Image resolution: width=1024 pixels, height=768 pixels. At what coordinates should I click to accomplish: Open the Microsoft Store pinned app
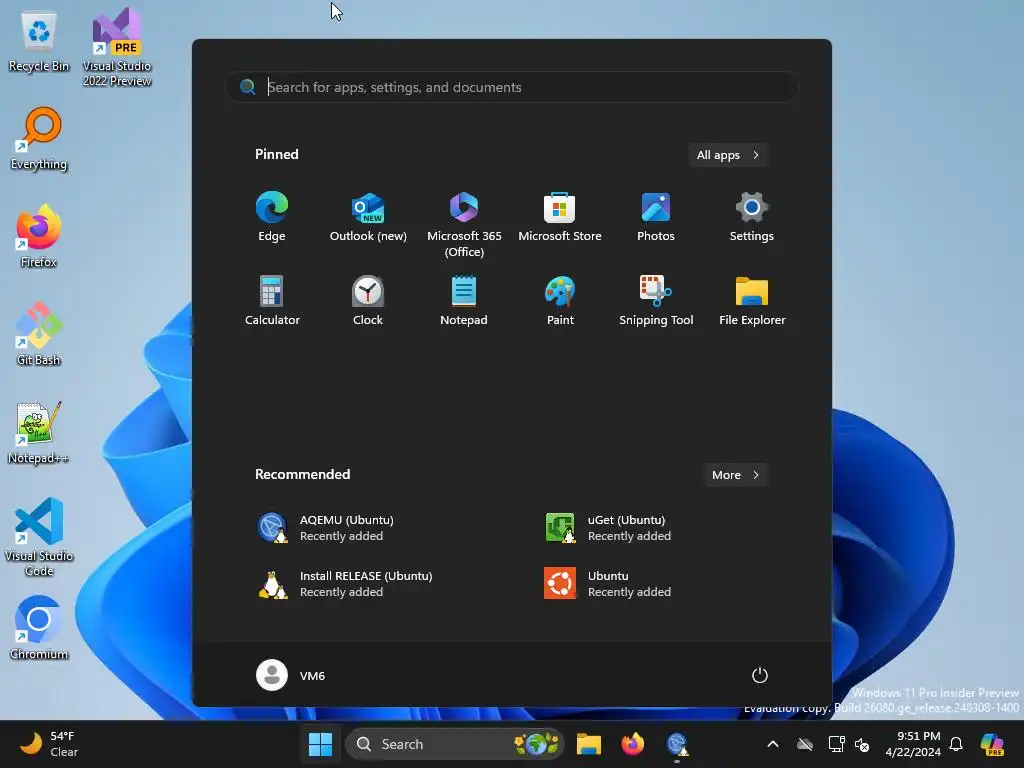click(560, 217)
